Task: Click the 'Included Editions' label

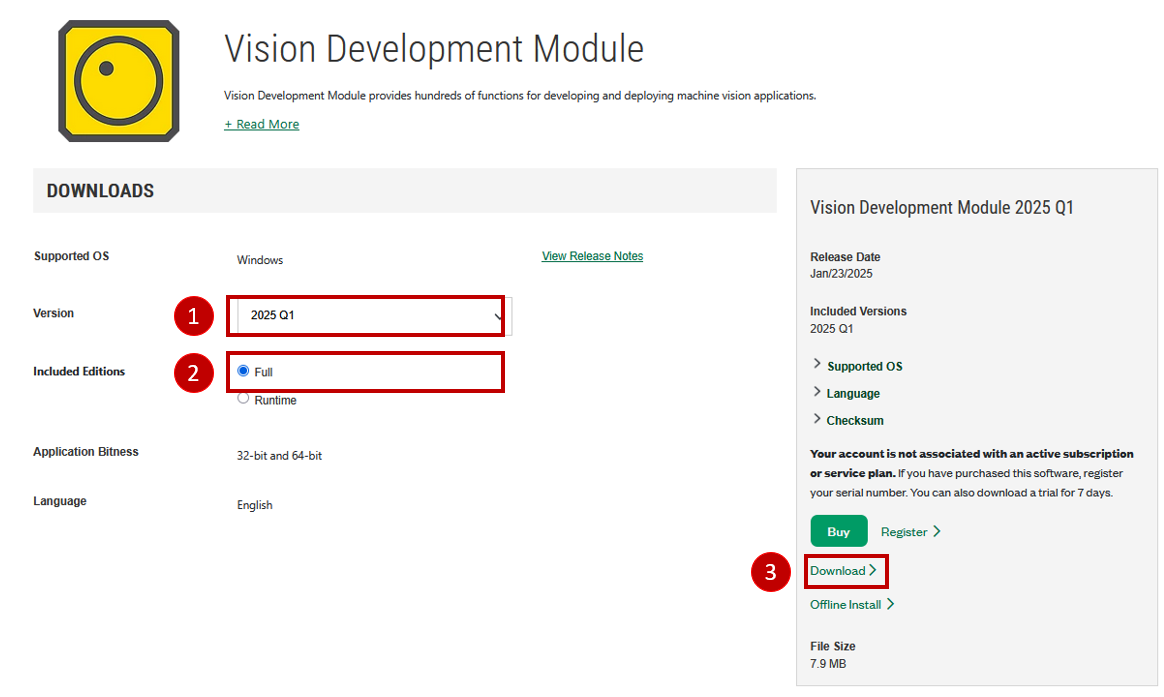Action: [x=79, y=371]
